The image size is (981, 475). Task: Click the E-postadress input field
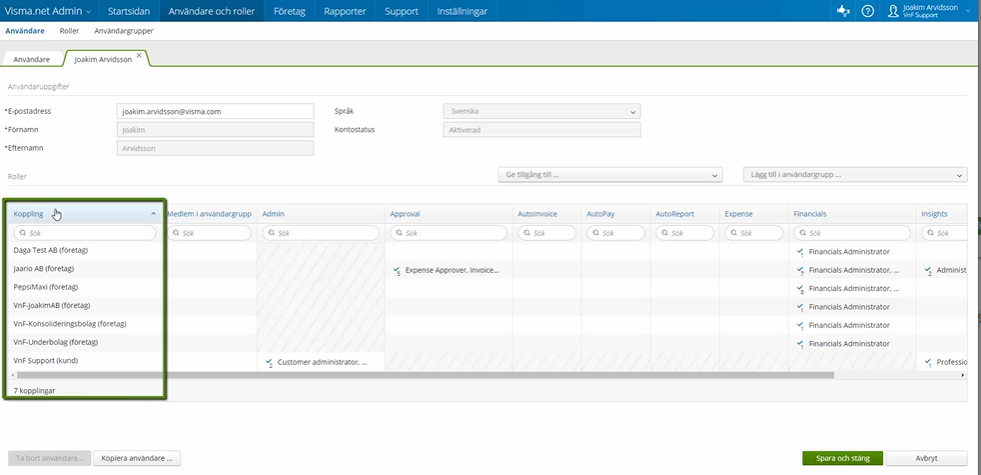215,111
